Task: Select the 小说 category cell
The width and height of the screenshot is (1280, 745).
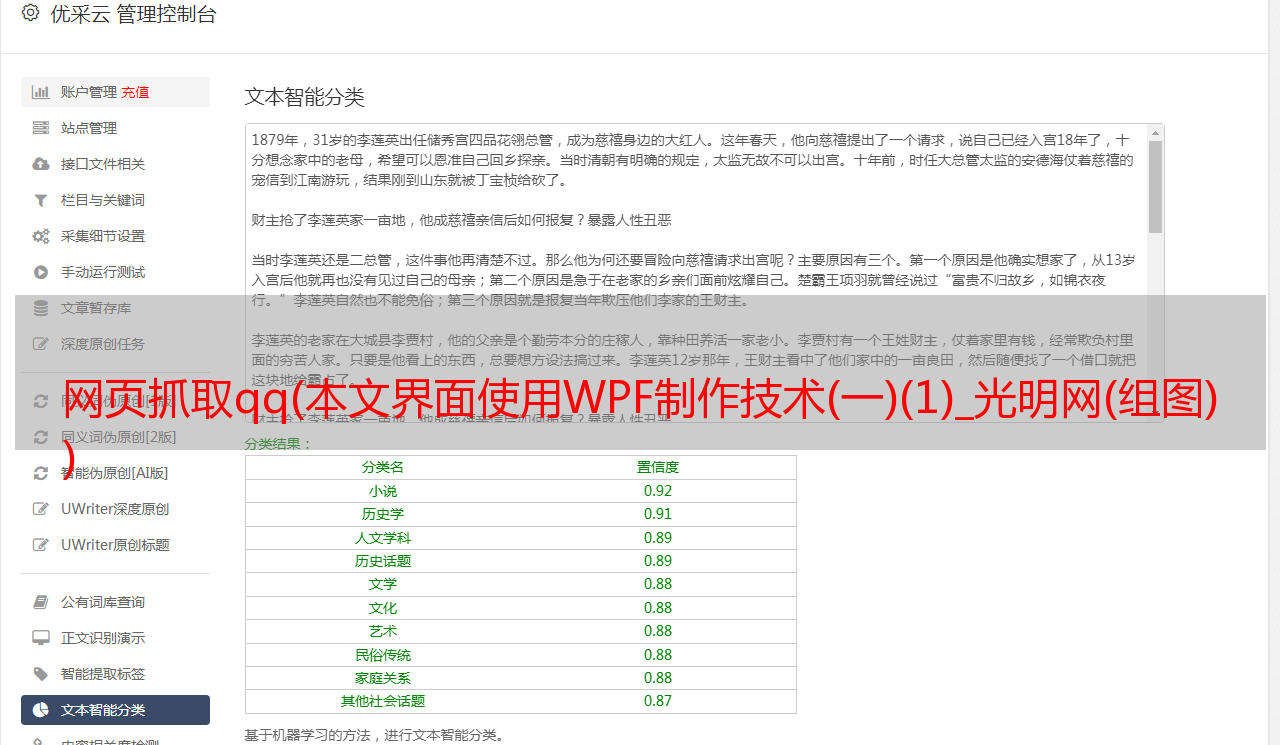Action: tap(383, 491)
